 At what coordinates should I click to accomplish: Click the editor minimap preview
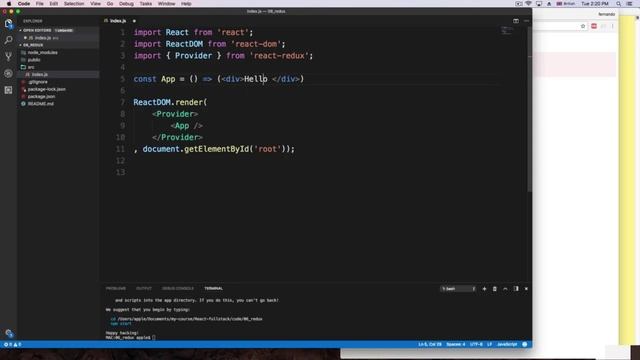507,31
